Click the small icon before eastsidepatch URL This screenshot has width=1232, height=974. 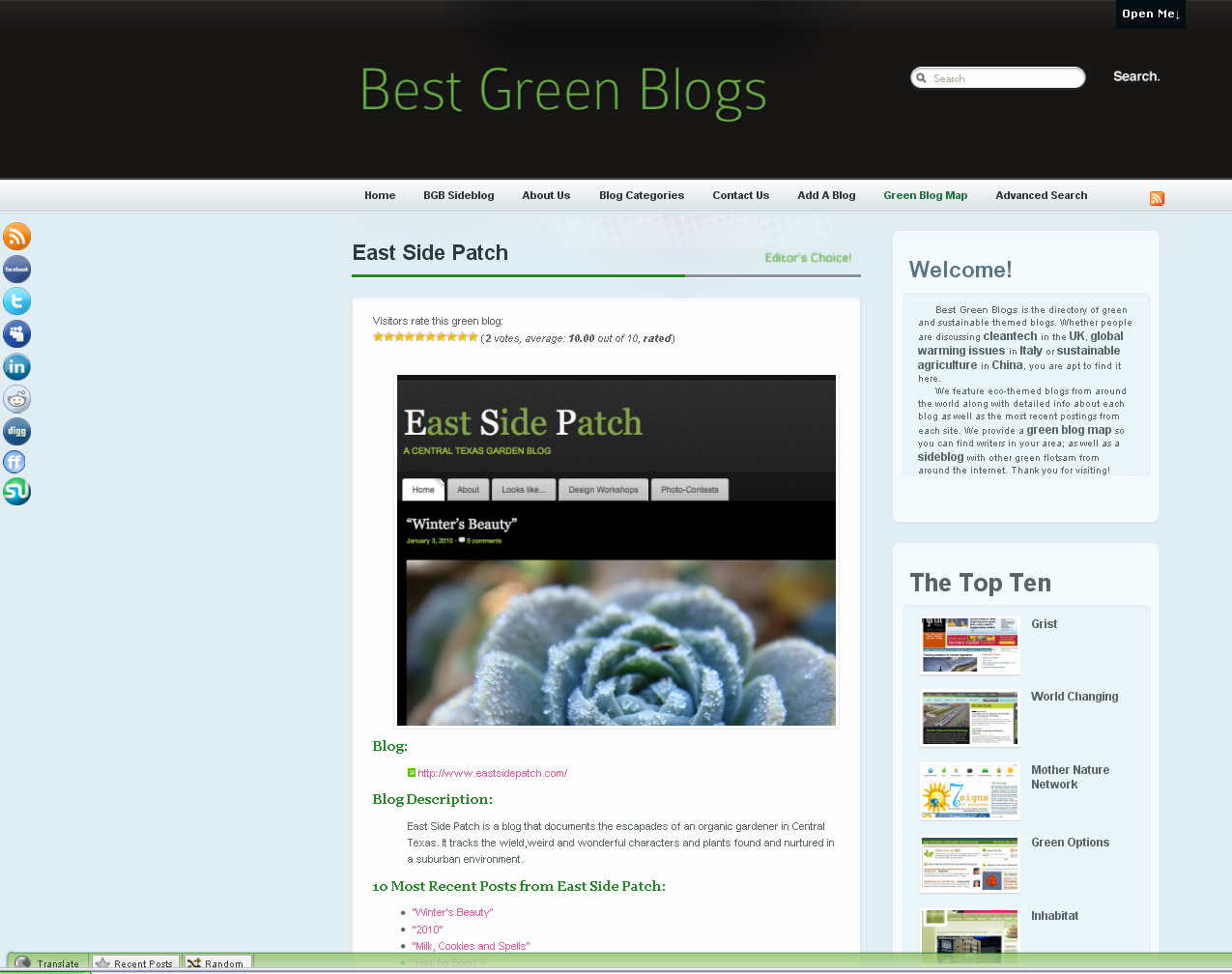coord(412,773)
